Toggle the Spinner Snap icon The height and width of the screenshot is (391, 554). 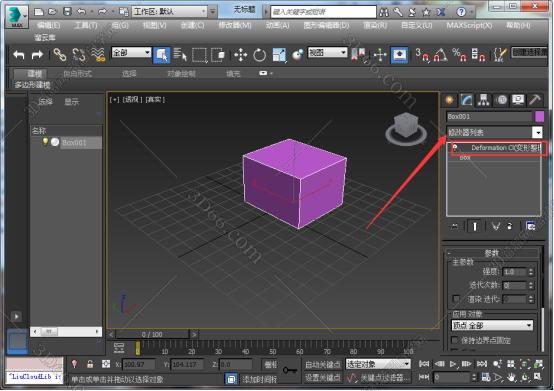478,55
